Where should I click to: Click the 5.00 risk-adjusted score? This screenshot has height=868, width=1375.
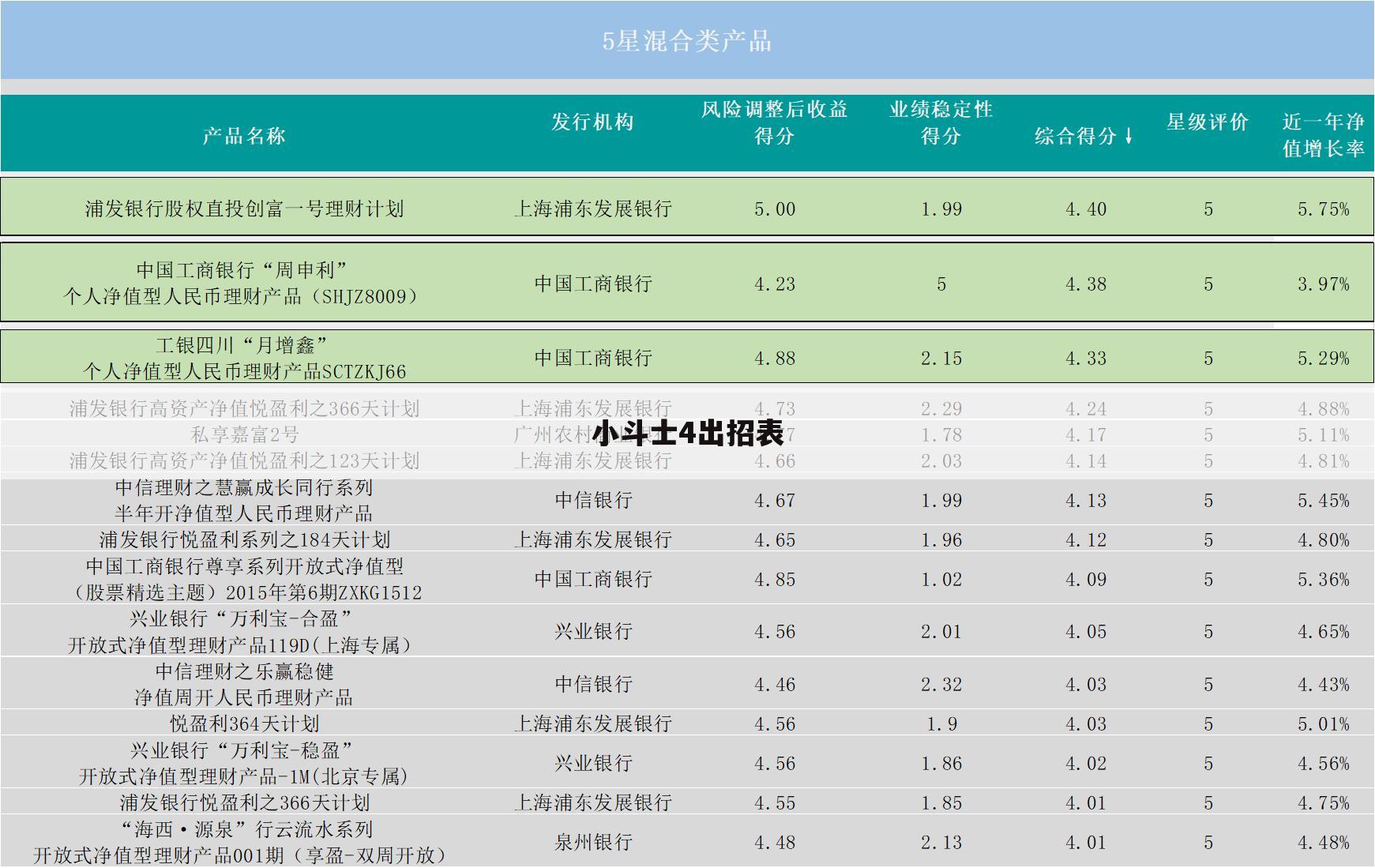click(x=775, y=209)
